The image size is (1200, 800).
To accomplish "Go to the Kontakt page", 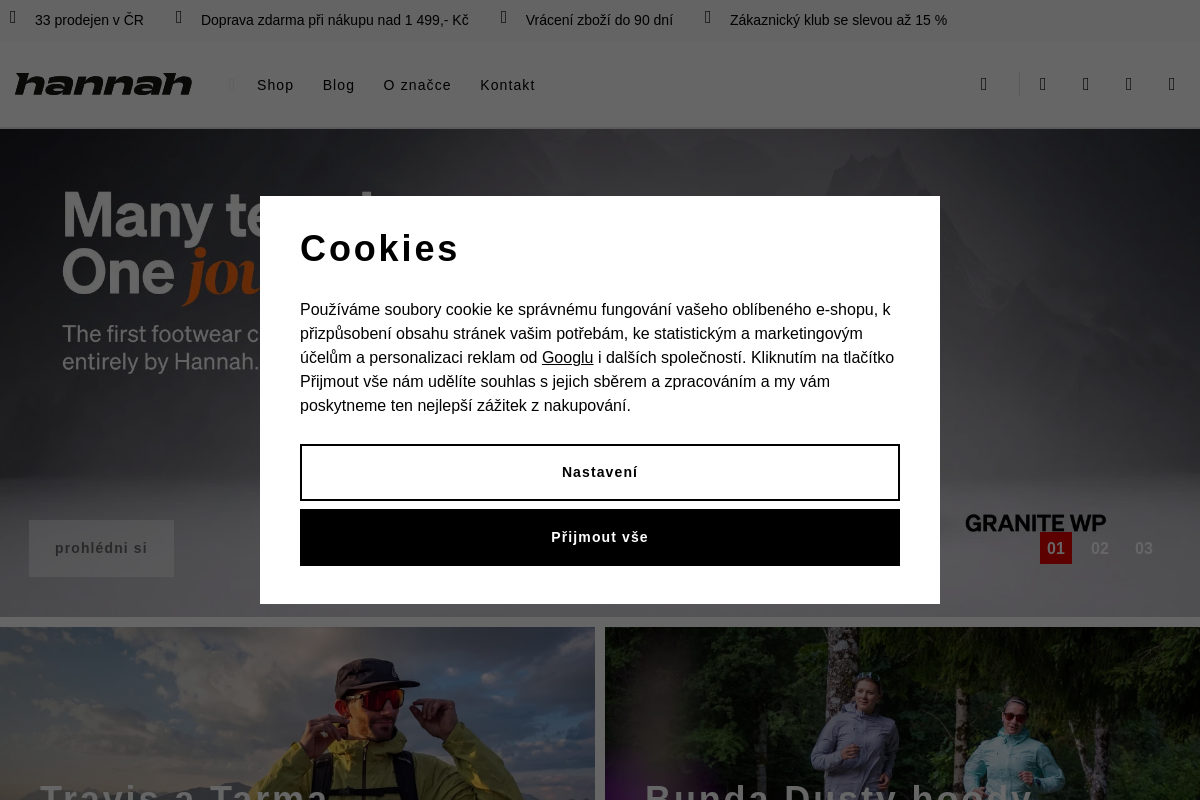I will pos(507,85).
